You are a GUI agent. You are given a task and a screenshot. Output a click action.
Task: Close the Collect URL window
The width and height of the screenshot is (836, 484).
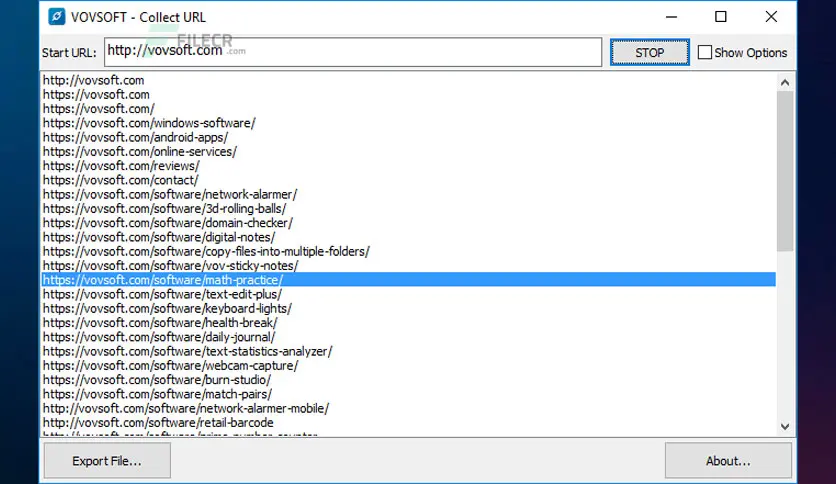[771, 17]
